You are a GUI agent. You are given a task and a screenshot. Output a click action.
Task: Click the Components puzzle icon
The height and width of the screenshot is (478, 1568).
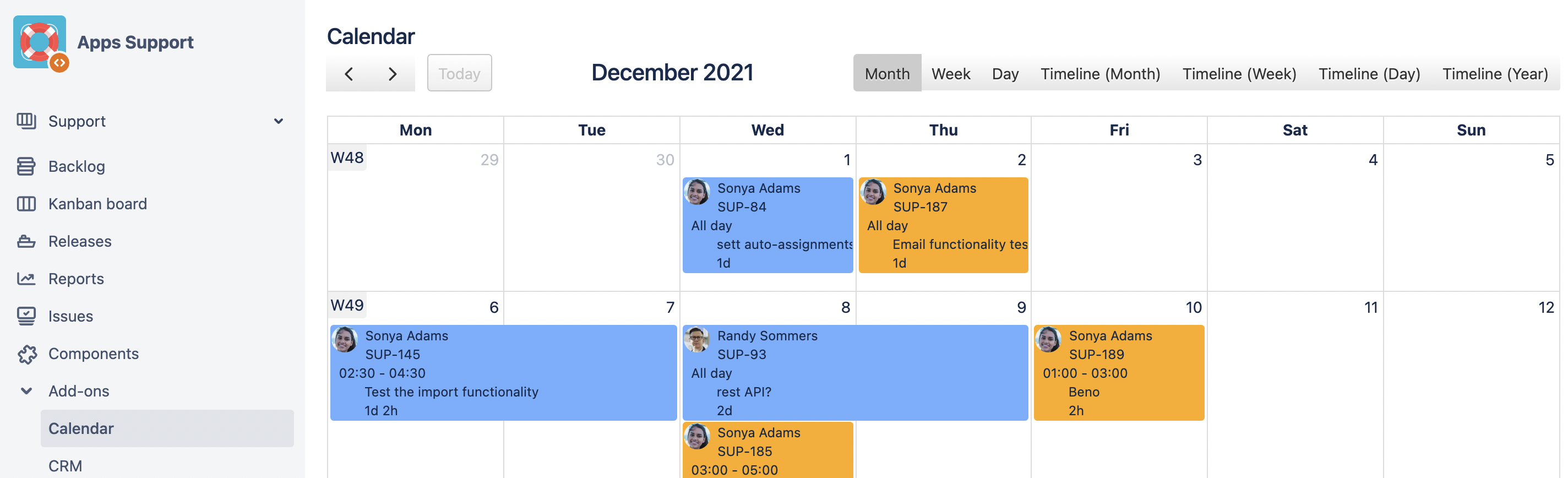pyautogui.click(x=26, y=354)
